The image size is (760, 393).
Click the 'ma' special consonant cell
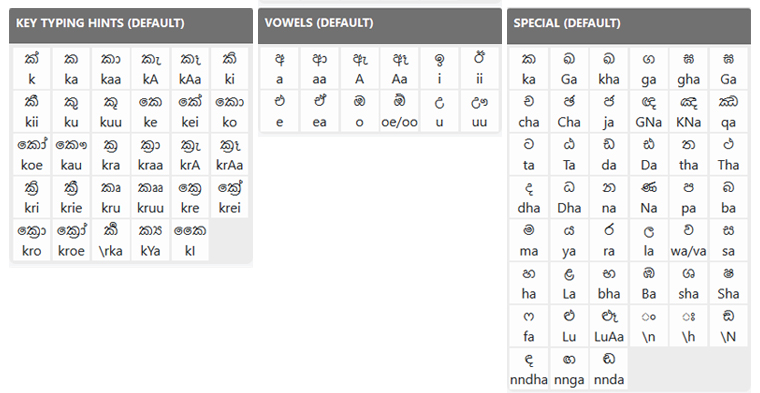(x=529, y=240)
